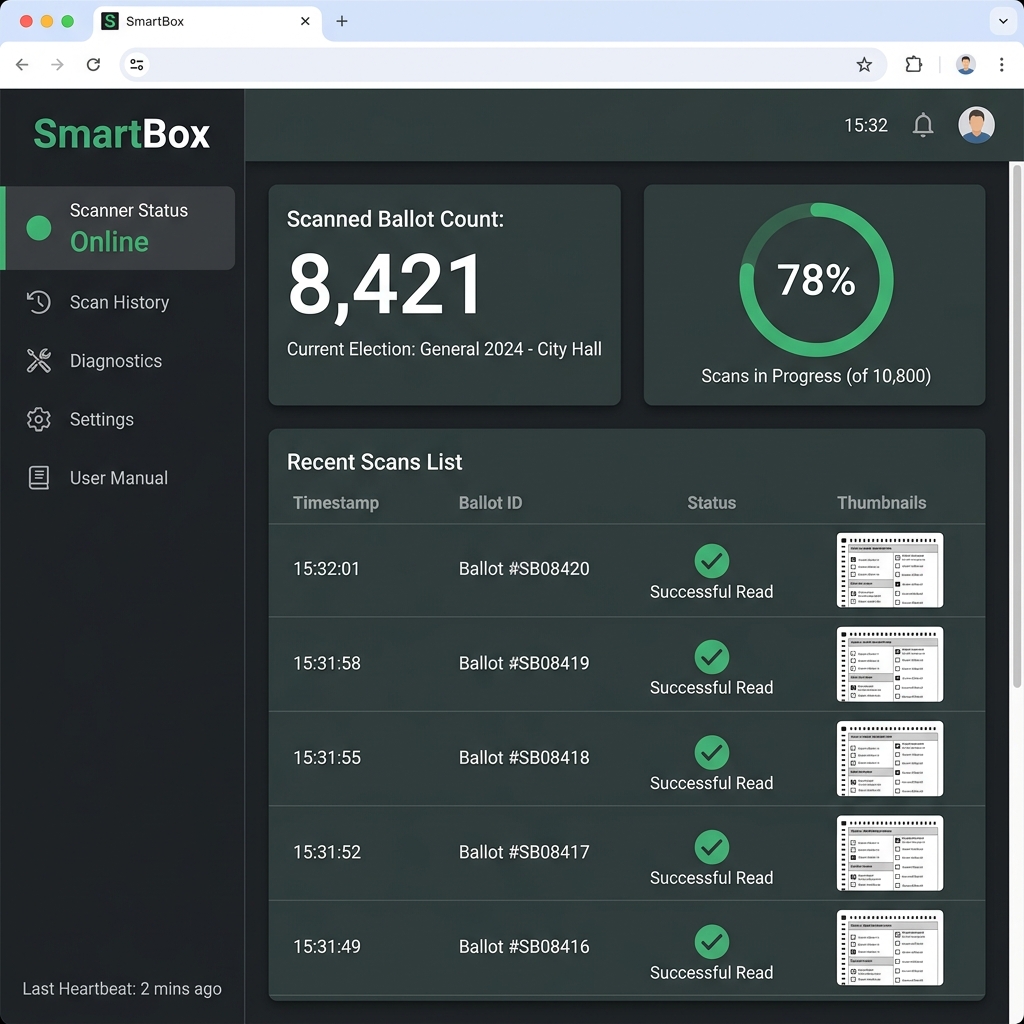Go back in browser

click(22, 65)
